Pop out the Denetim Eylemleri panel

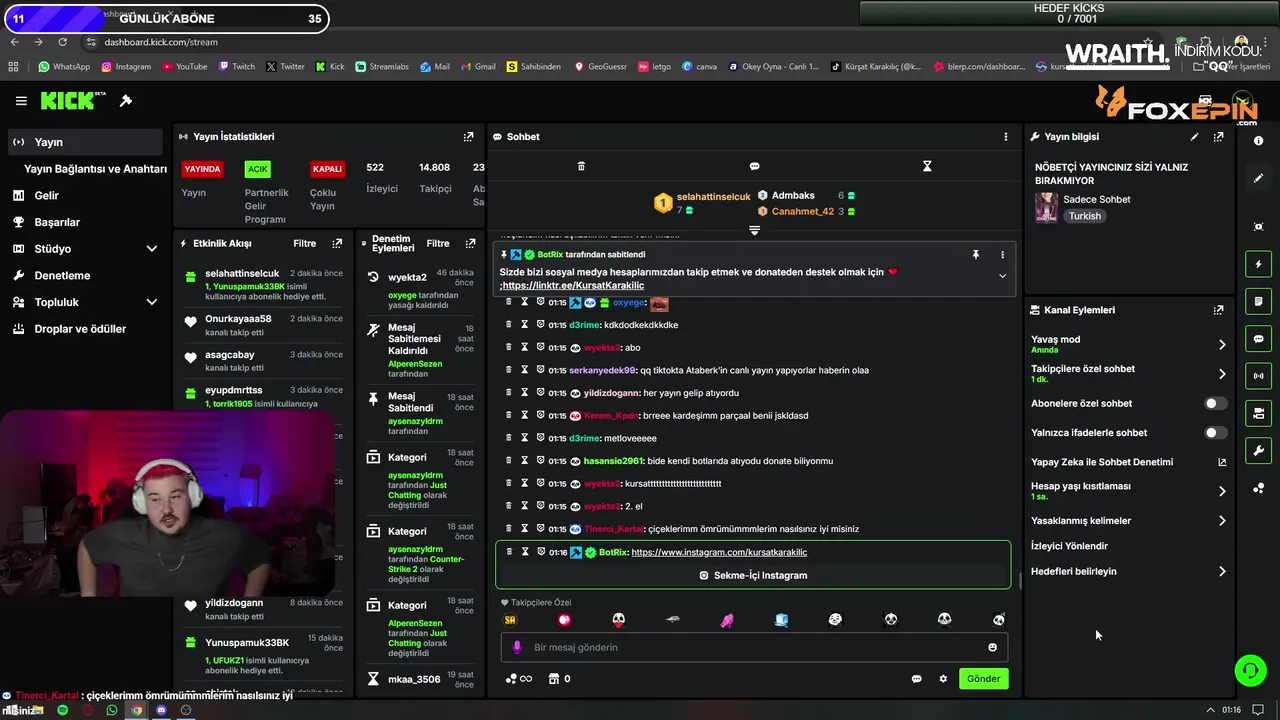(470, 243)
